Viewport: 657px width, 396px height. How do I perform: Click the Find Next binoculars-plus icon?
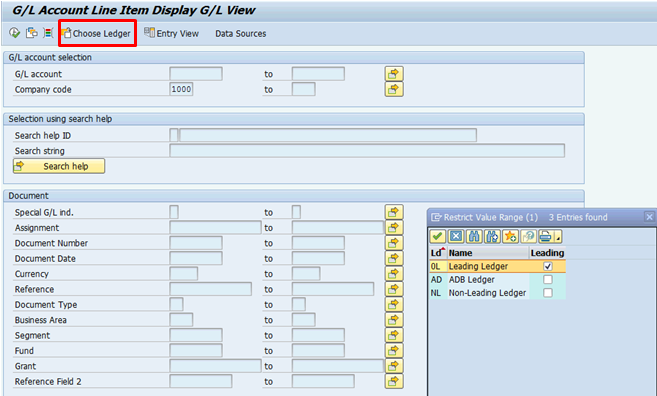492,236
